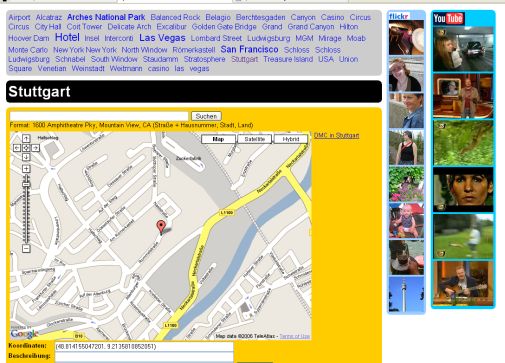Click the center map recenter icon
The image size is (505, 363).
pyautogui.click(x=26, y=148)
